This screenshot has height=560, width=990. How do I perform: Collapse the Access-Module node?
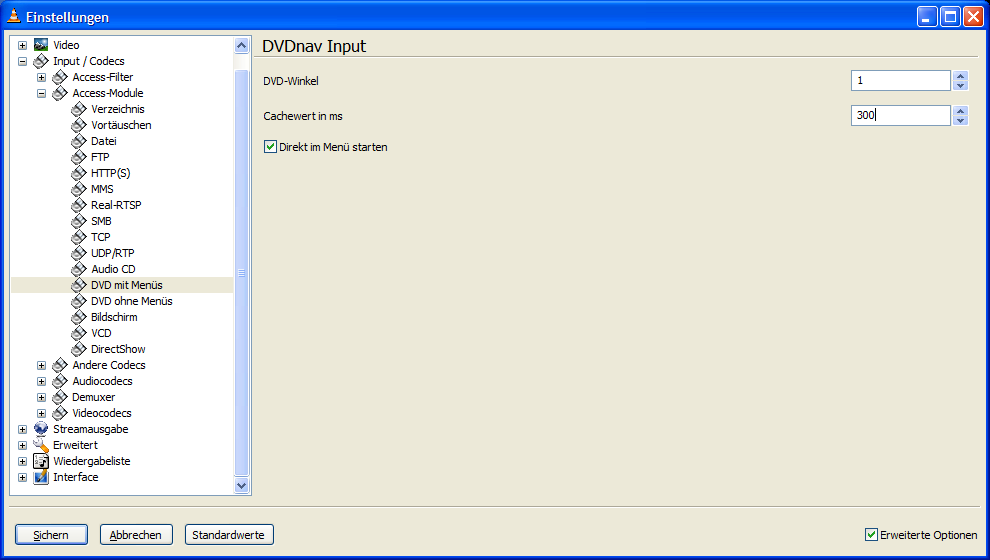click(42, 93)
